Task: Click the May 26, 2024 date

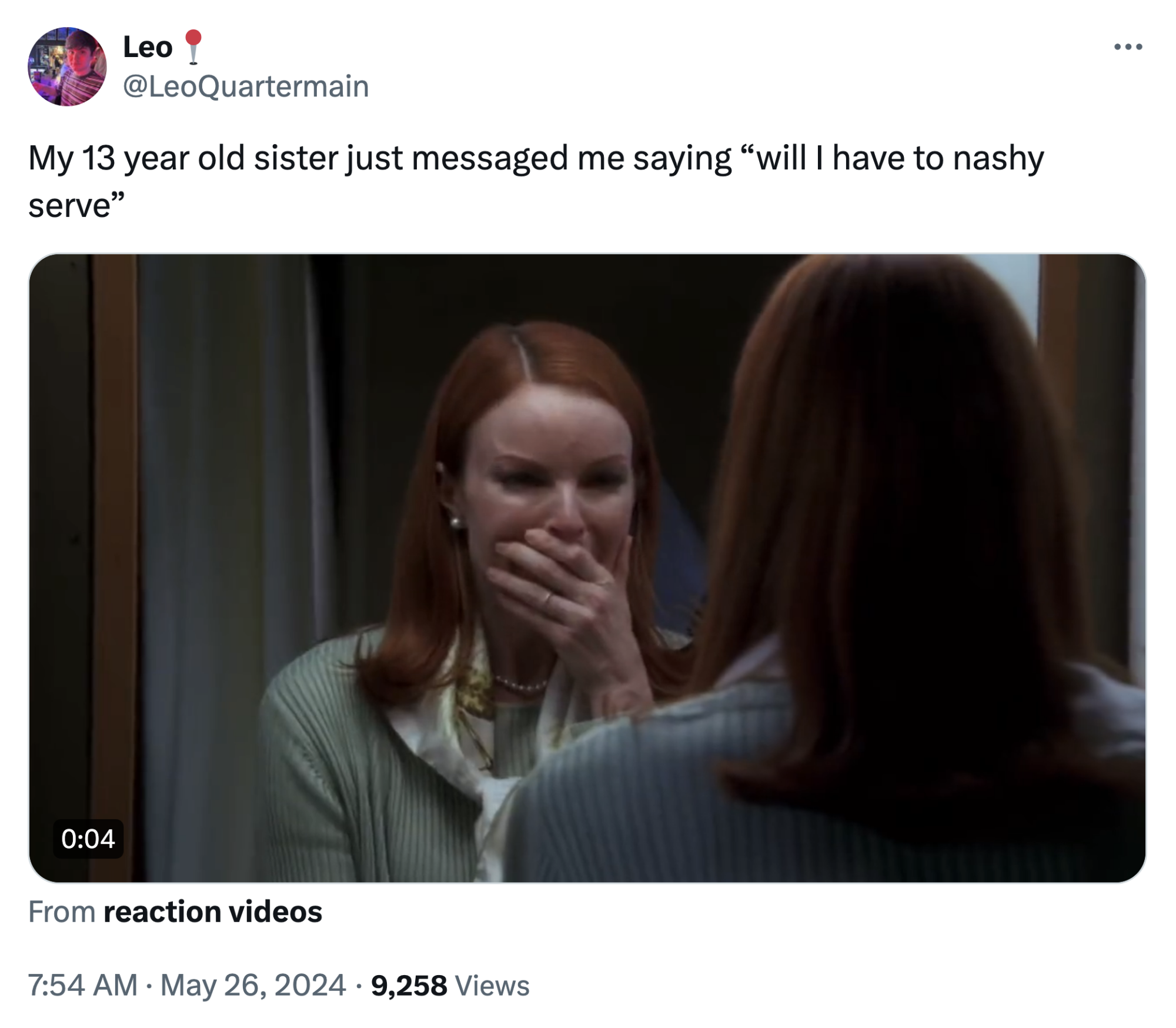Action: pos(253,986)
